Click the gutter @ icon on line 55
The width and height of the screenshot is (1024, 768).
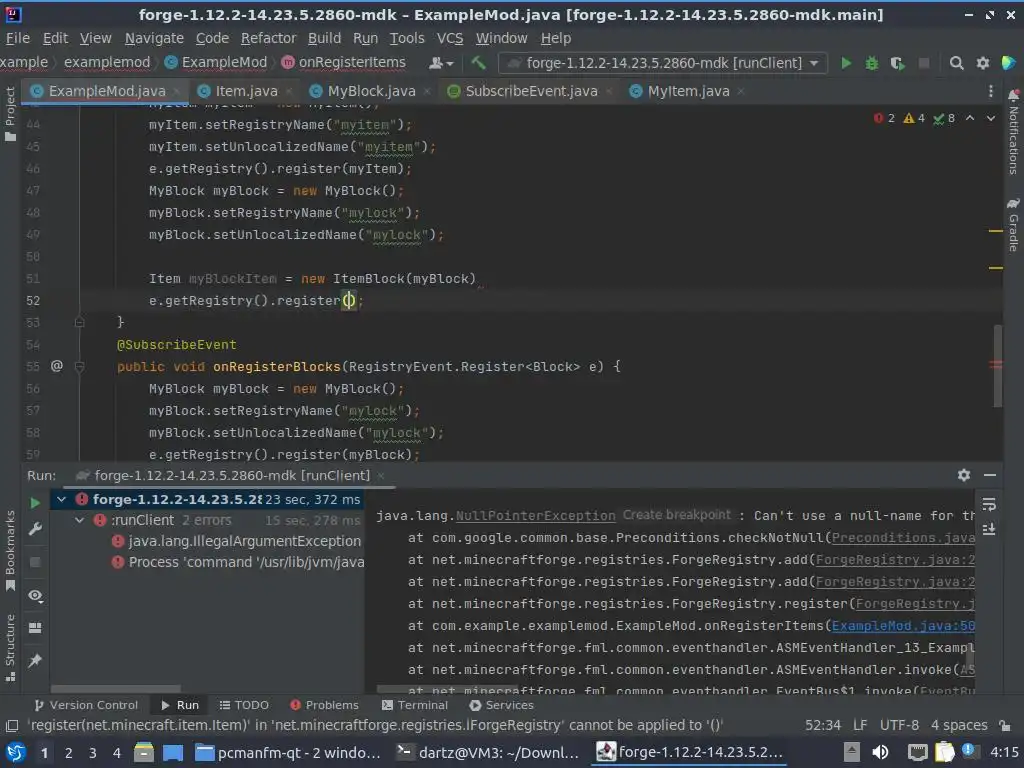point(57,366)
